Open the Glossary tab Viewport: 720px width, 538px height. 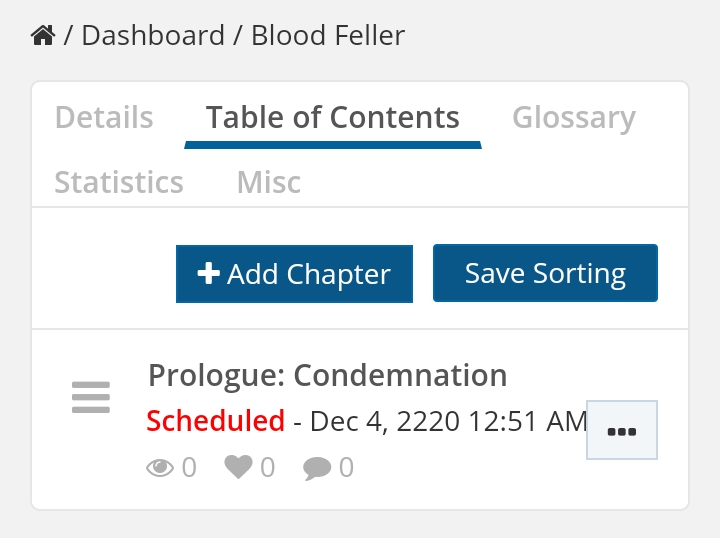574,117
